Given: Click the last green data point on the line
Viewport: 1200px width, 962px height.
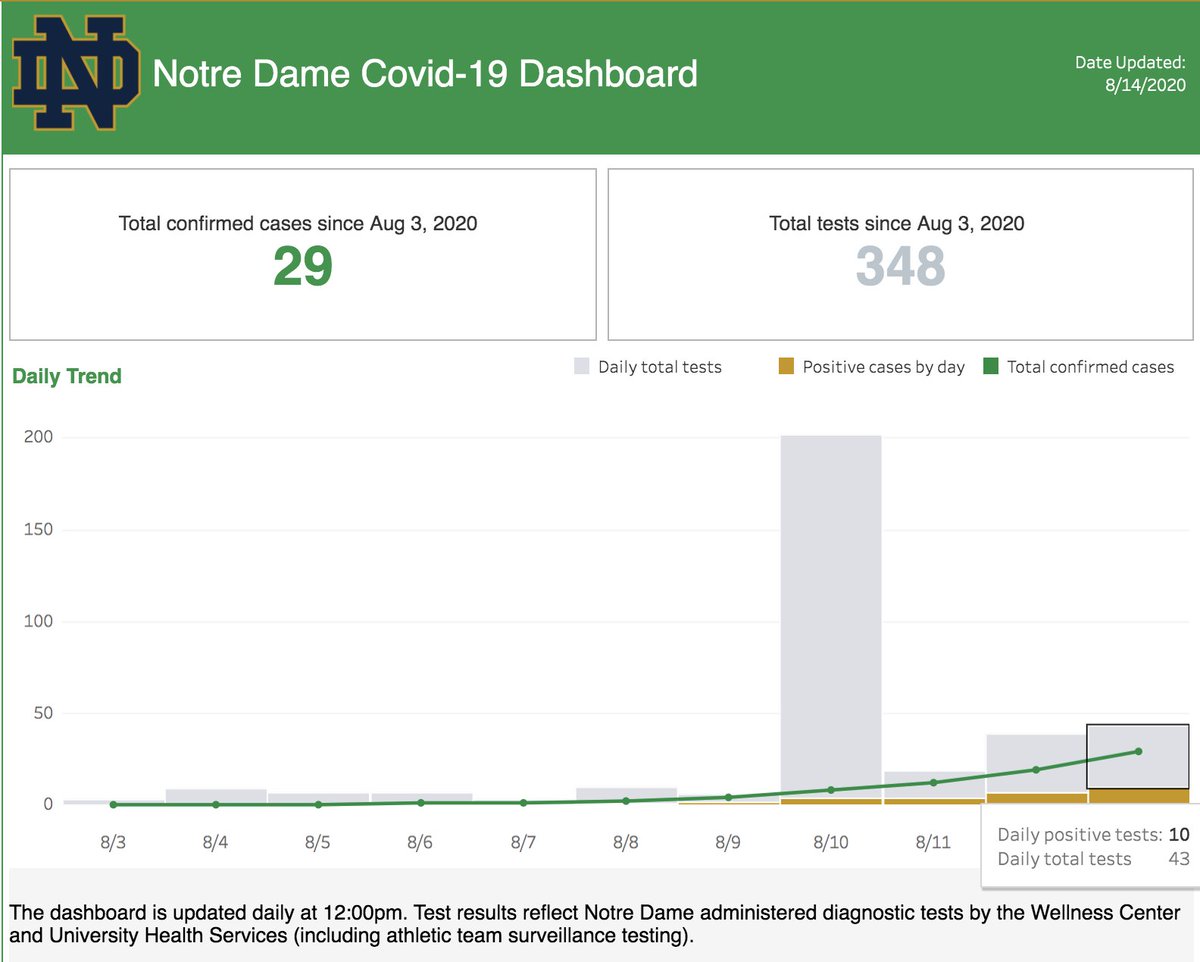Looking at the screenshot, I should click(x=1138, y=751).
